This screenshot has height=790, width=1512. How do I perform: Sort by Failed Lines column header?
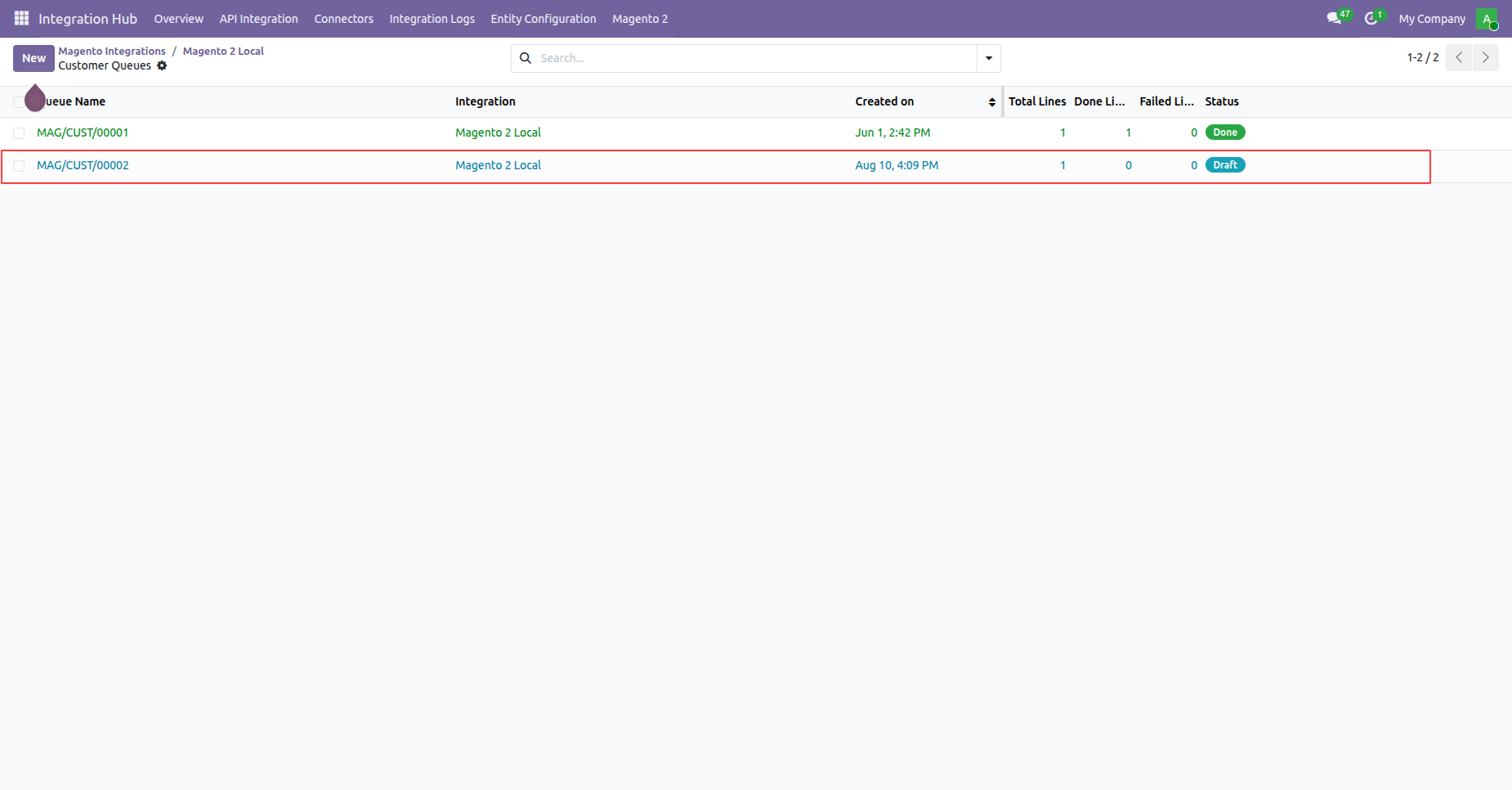click(x=1166, y=101)
